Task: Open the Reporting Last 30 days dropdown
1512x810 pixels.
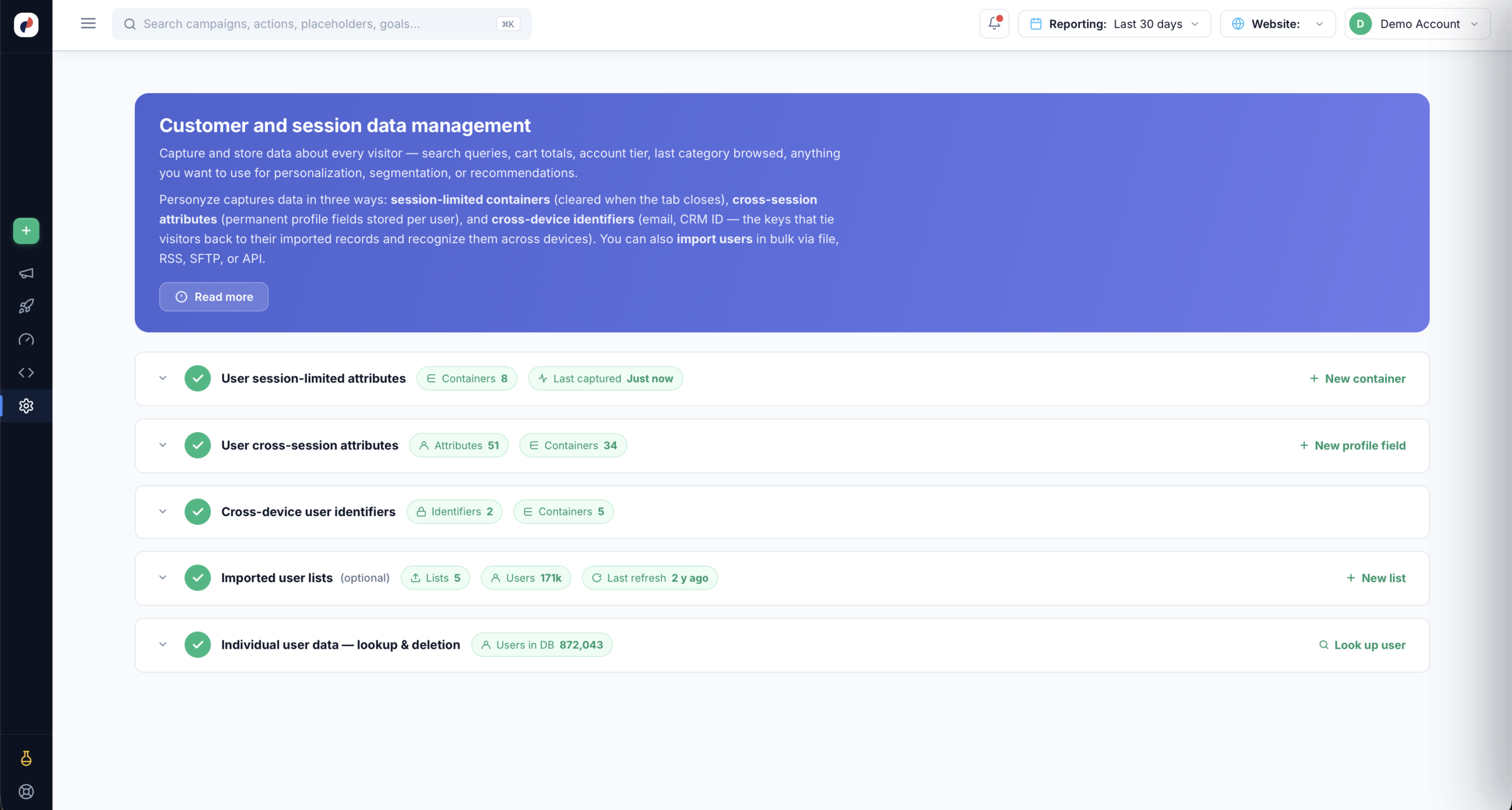Action: tap(1114, 24)
